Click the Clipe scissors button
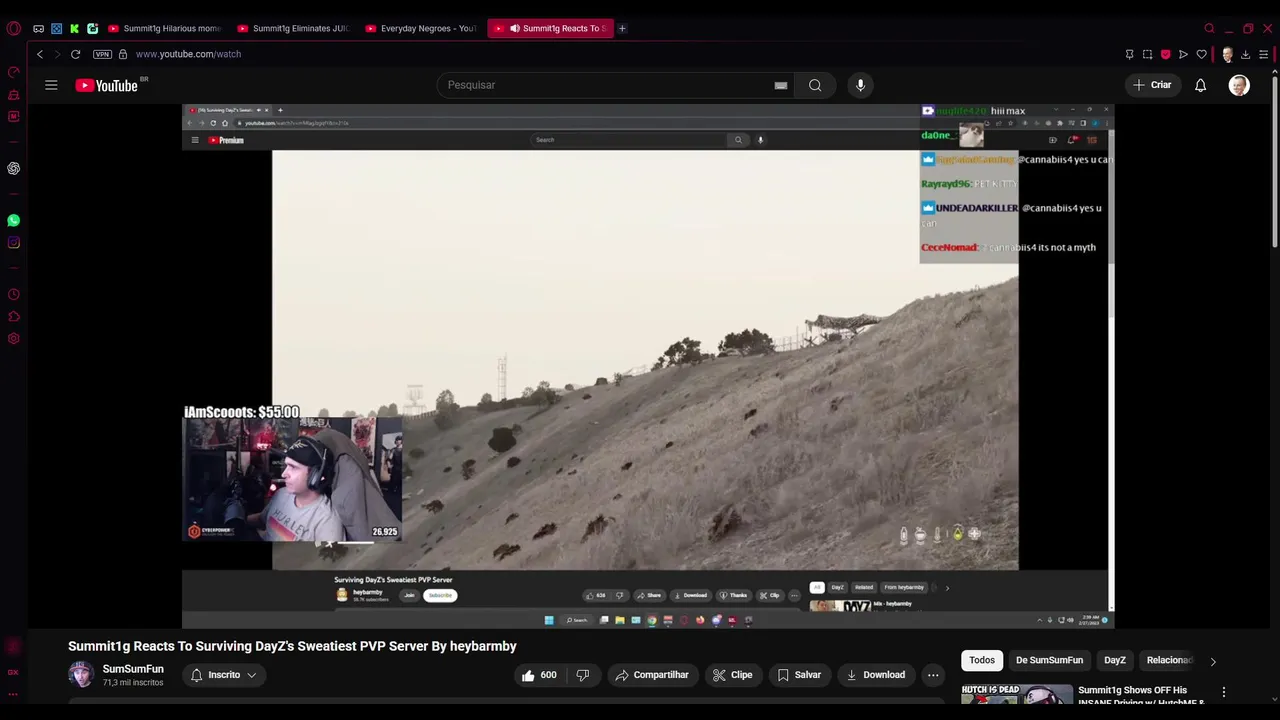This screenshot has height=720, width=1280. [x=732, y=675]
